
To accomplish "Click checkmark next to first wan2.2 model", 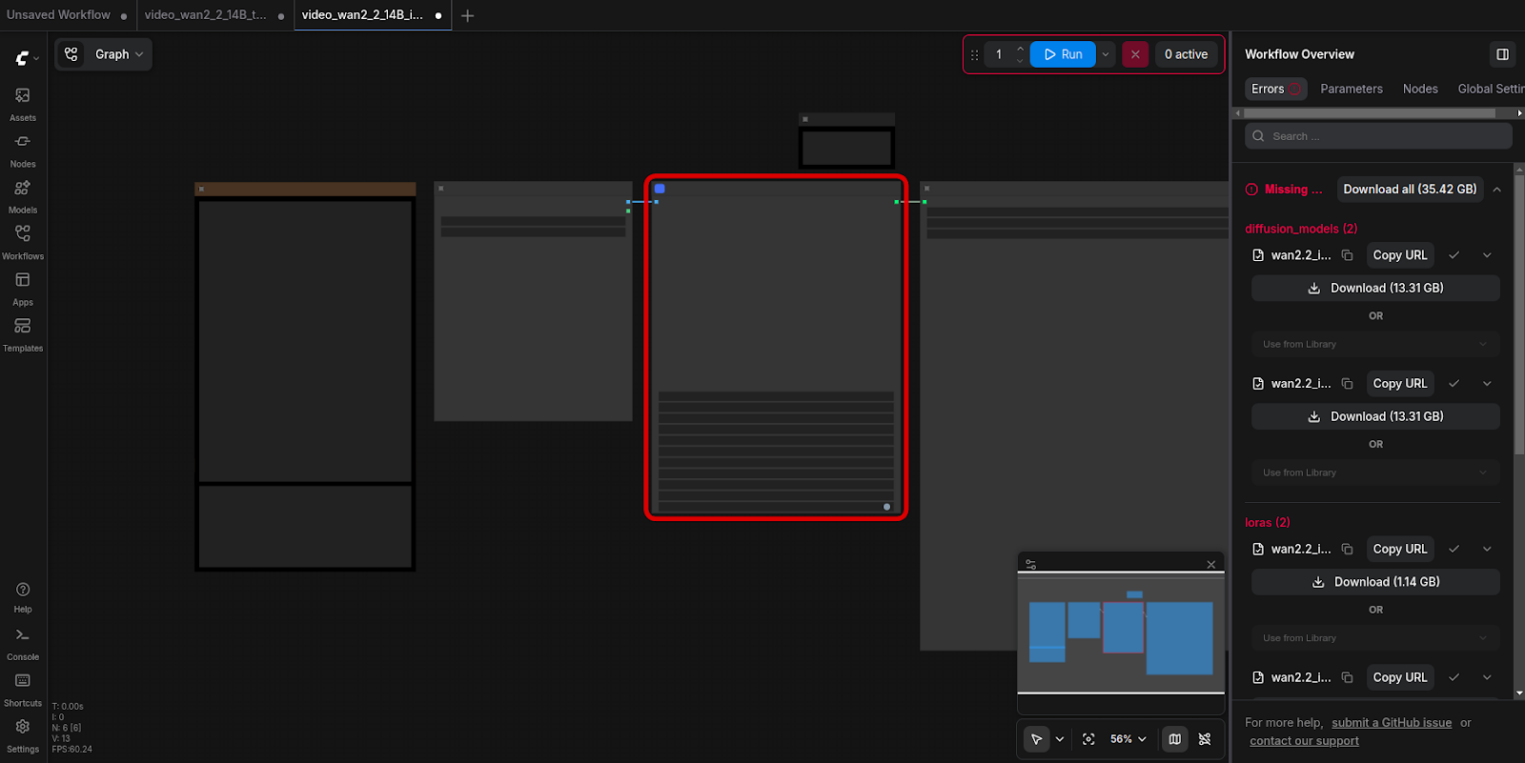I will click(x=1454, y=255).
